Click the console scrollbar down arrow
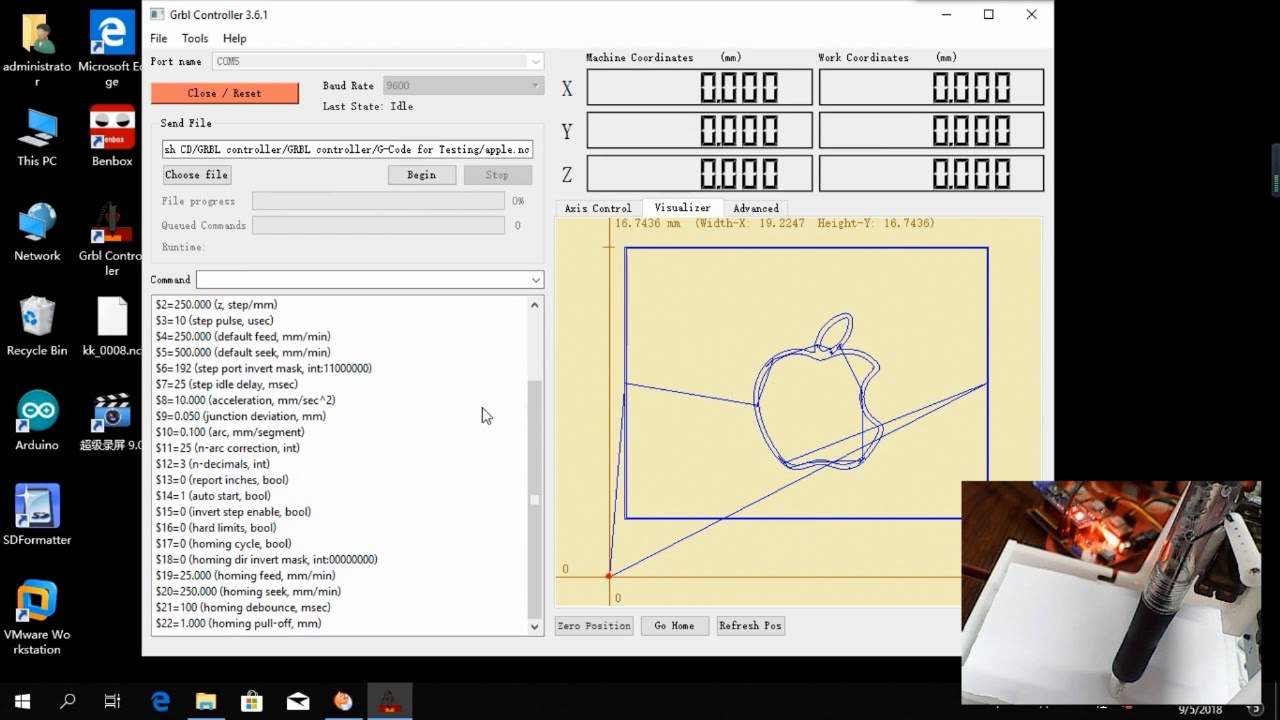The height and width of the screenshot is (720, 1280). [x=535, y=626]
